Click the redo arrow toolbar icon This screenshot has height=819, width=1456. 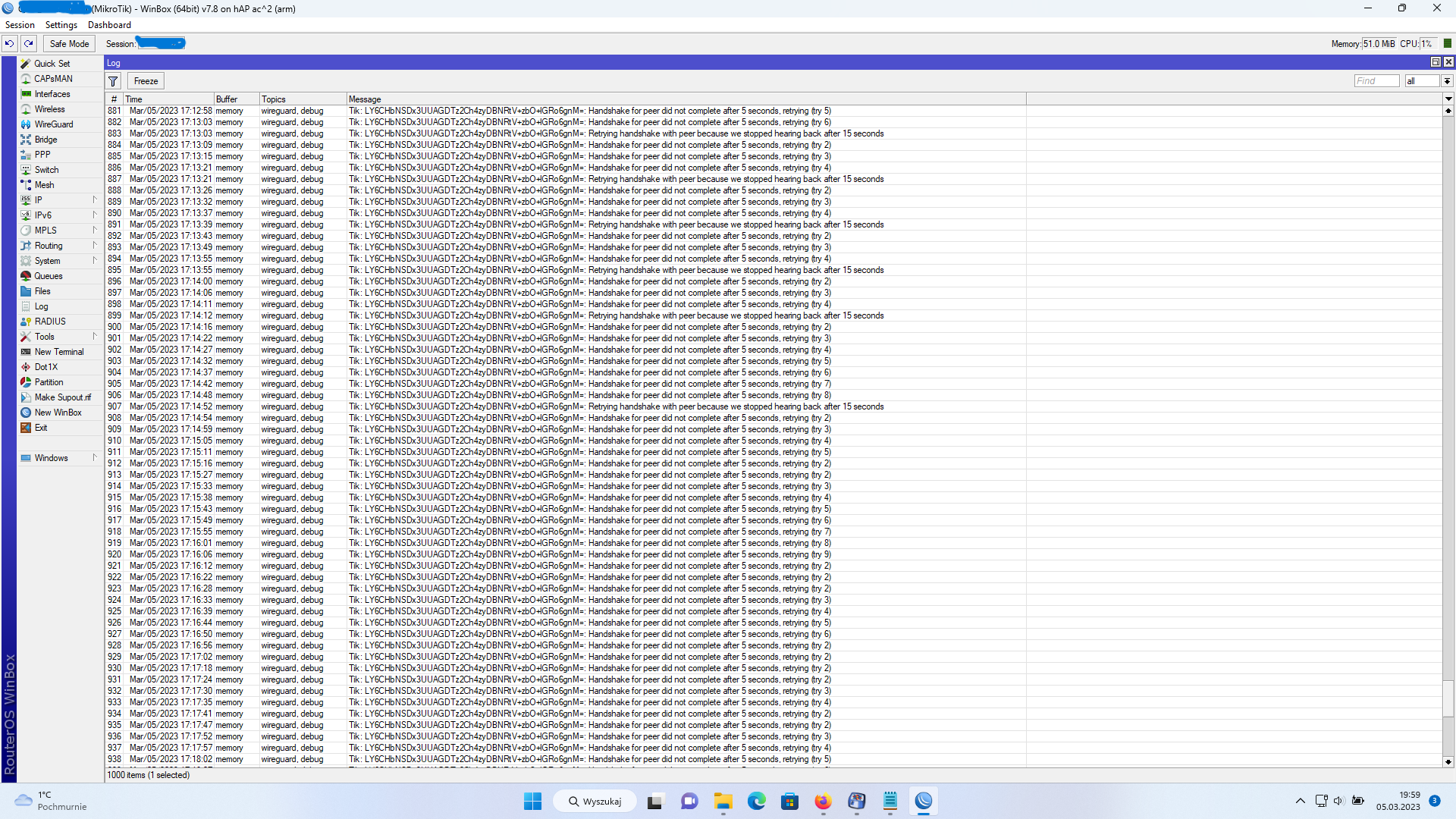click(x=29, y=44)
